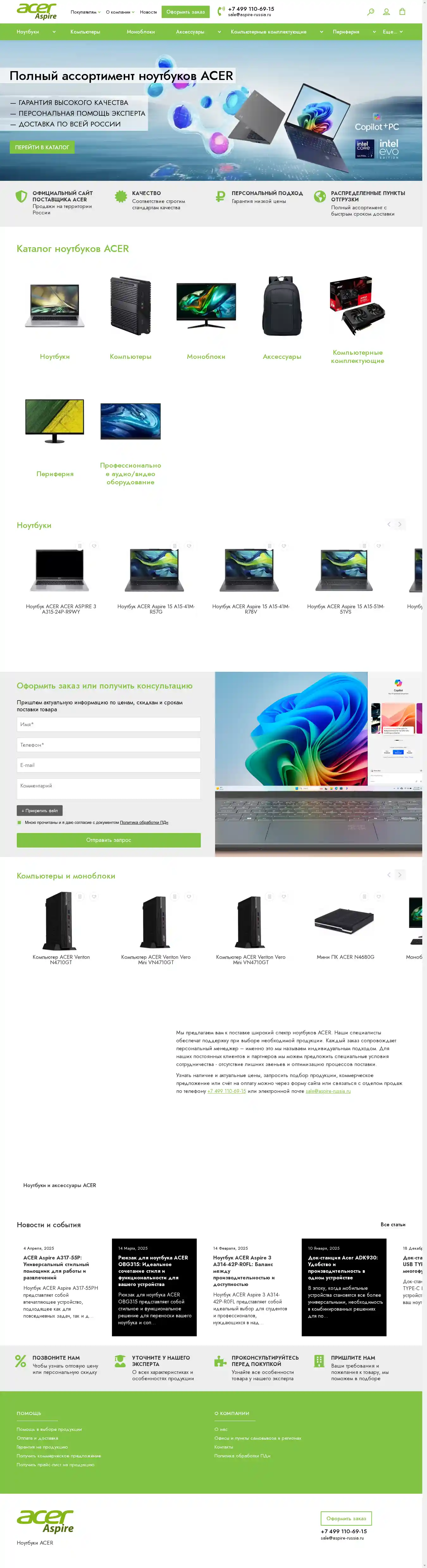The height and width of the screenshot is (1568, 427).
Task: Click previous arrow in computers and monoblocks carousel
Action: (x=389, y=875)
